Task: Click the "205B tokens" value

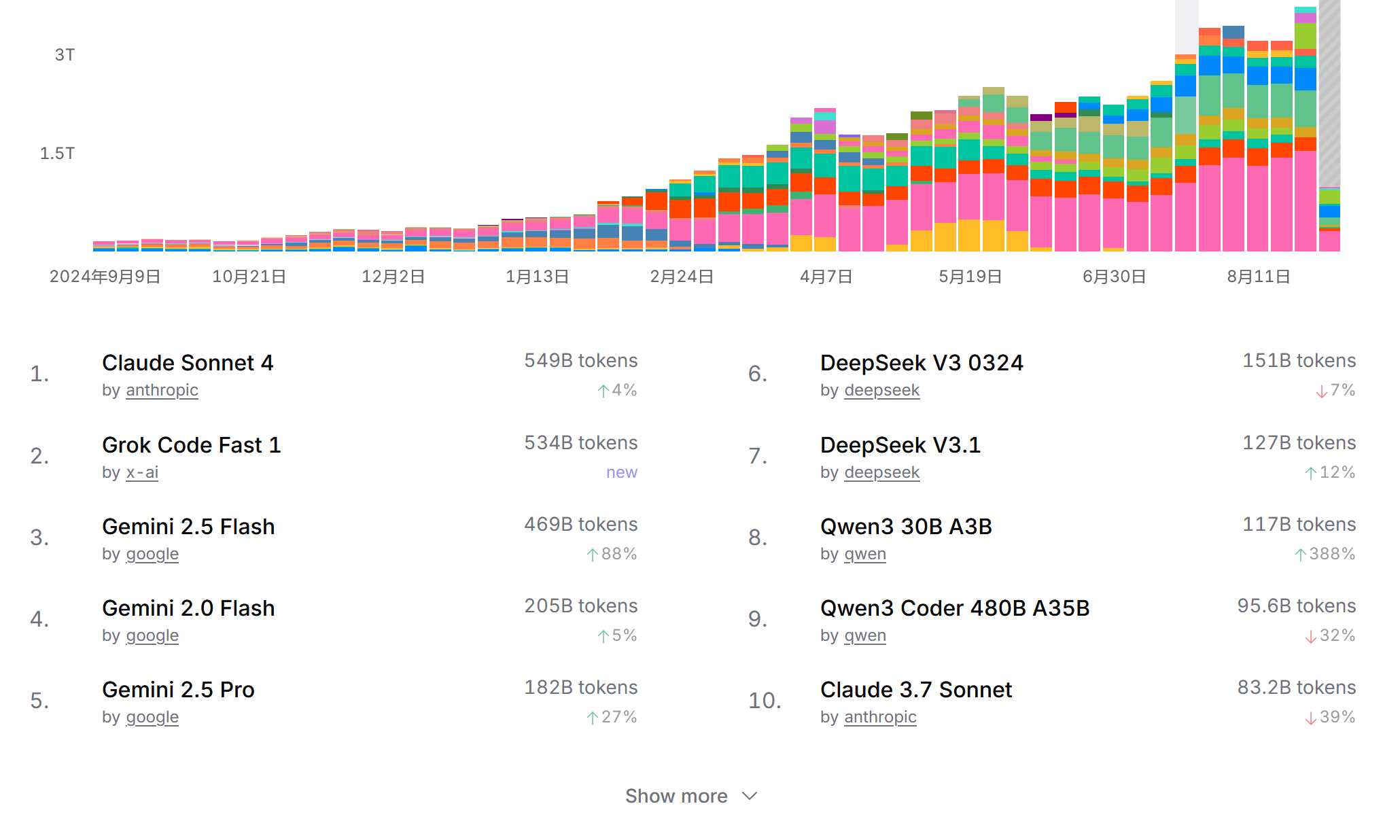Action: pos(581,606)
